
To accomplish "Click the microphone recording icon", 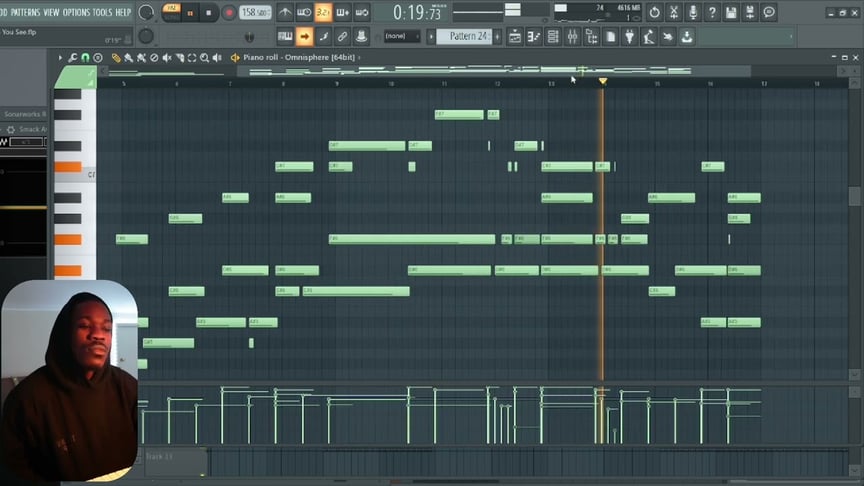I will point(693,12).
